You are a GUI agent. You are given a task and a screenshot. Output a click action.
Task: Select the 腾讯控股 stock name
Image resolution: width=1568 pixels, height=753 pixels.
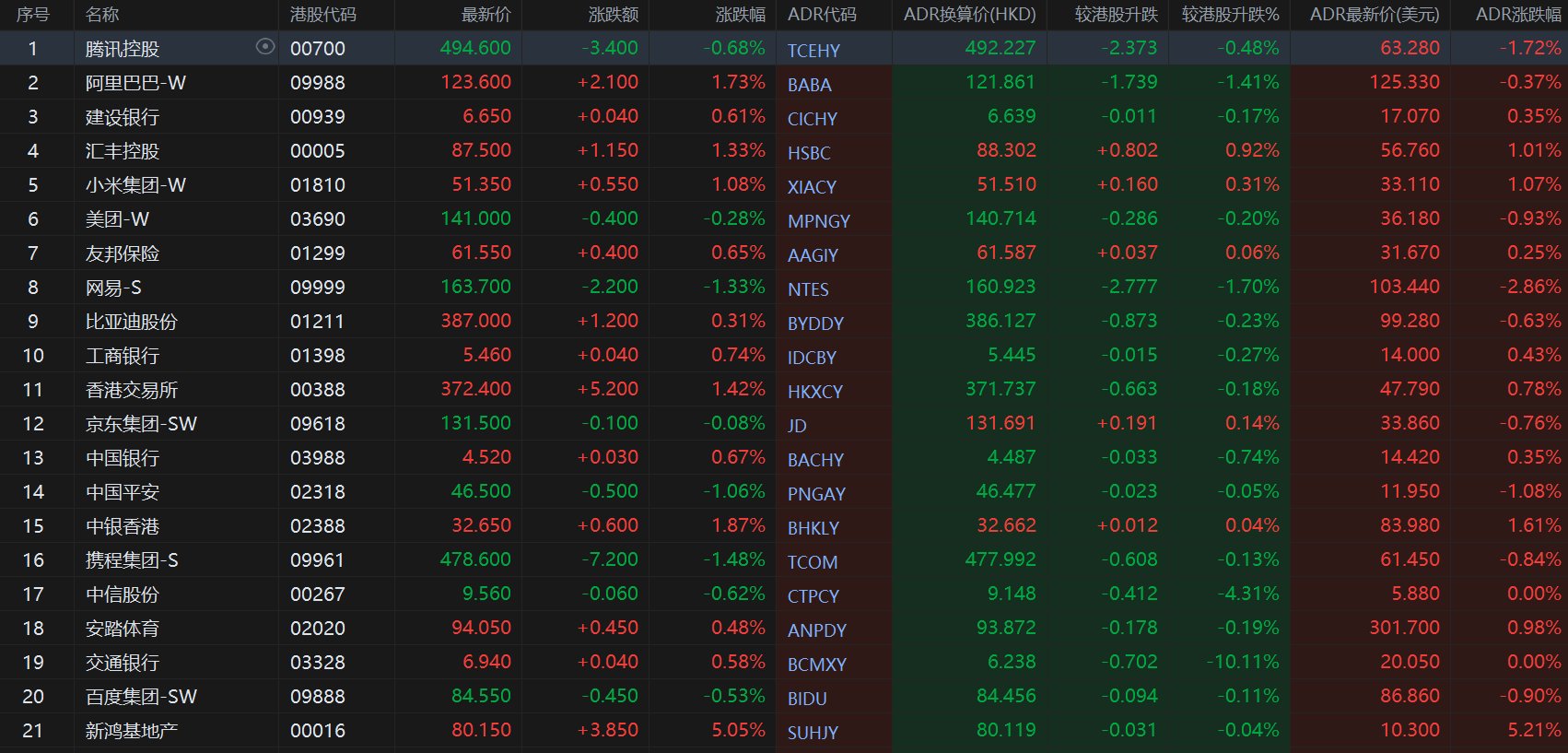123,49
